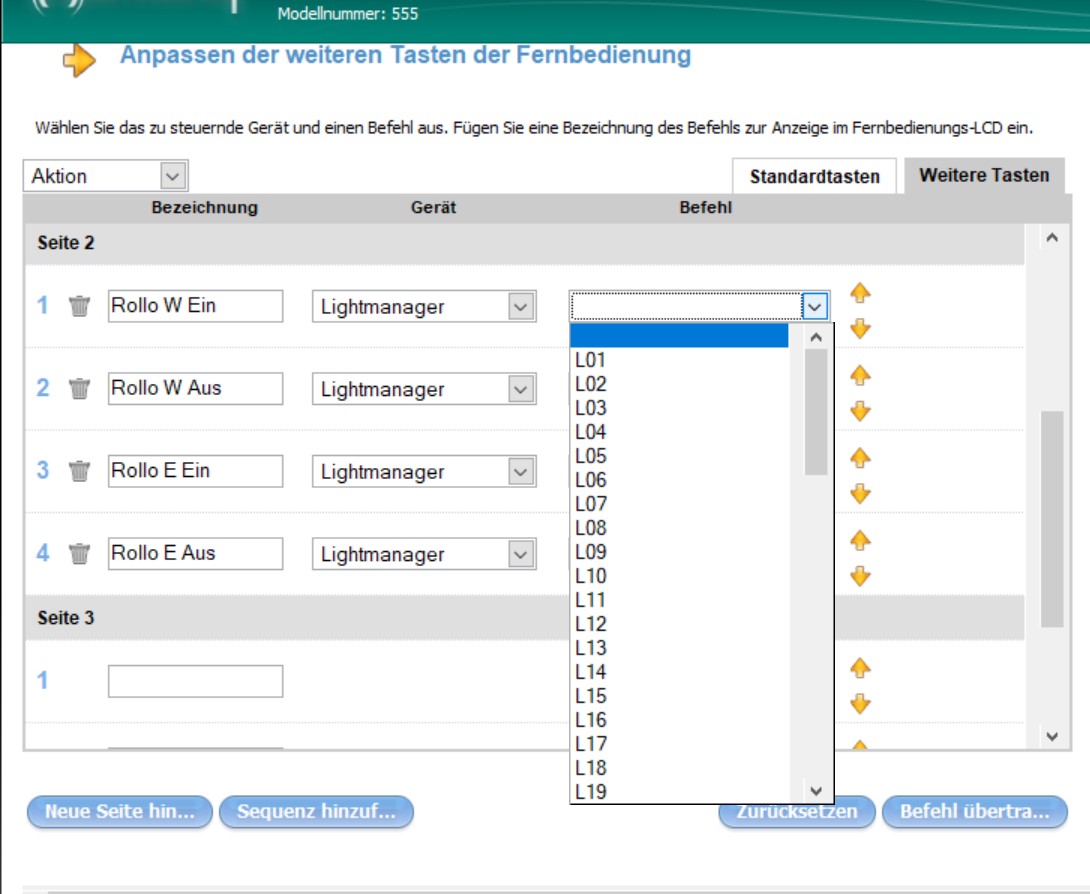Choose L12 in the open Befehl list
Screen dimensions: 1090x894
point(591,624)
